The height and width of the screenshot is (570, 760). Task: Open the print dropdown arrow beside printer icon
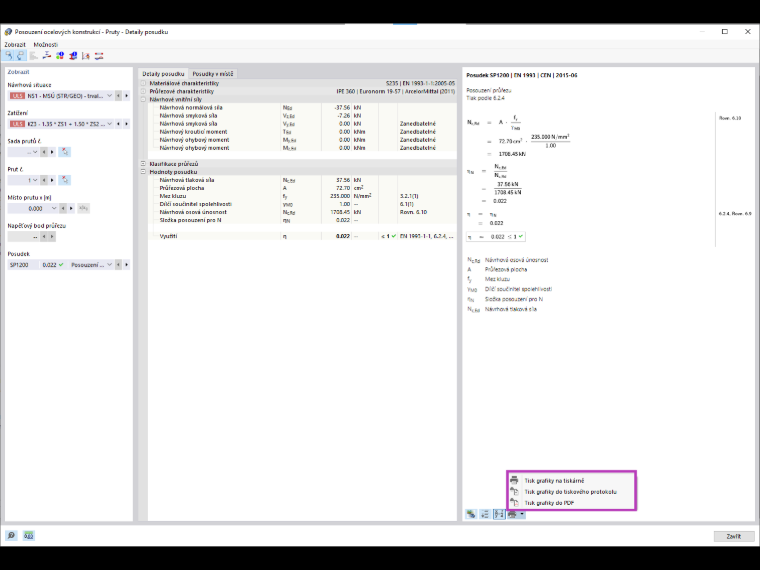click(x=522, y=515)
